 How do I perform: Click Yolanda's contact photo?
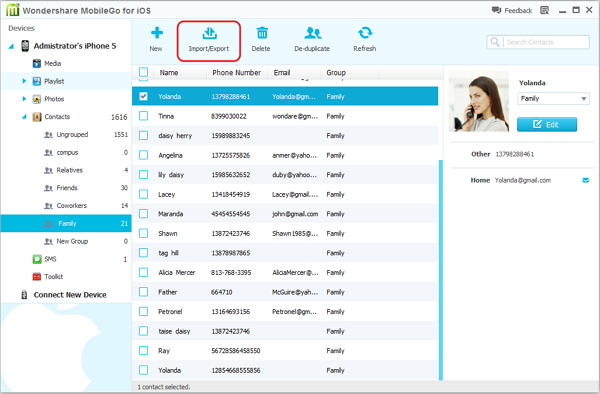479,101
